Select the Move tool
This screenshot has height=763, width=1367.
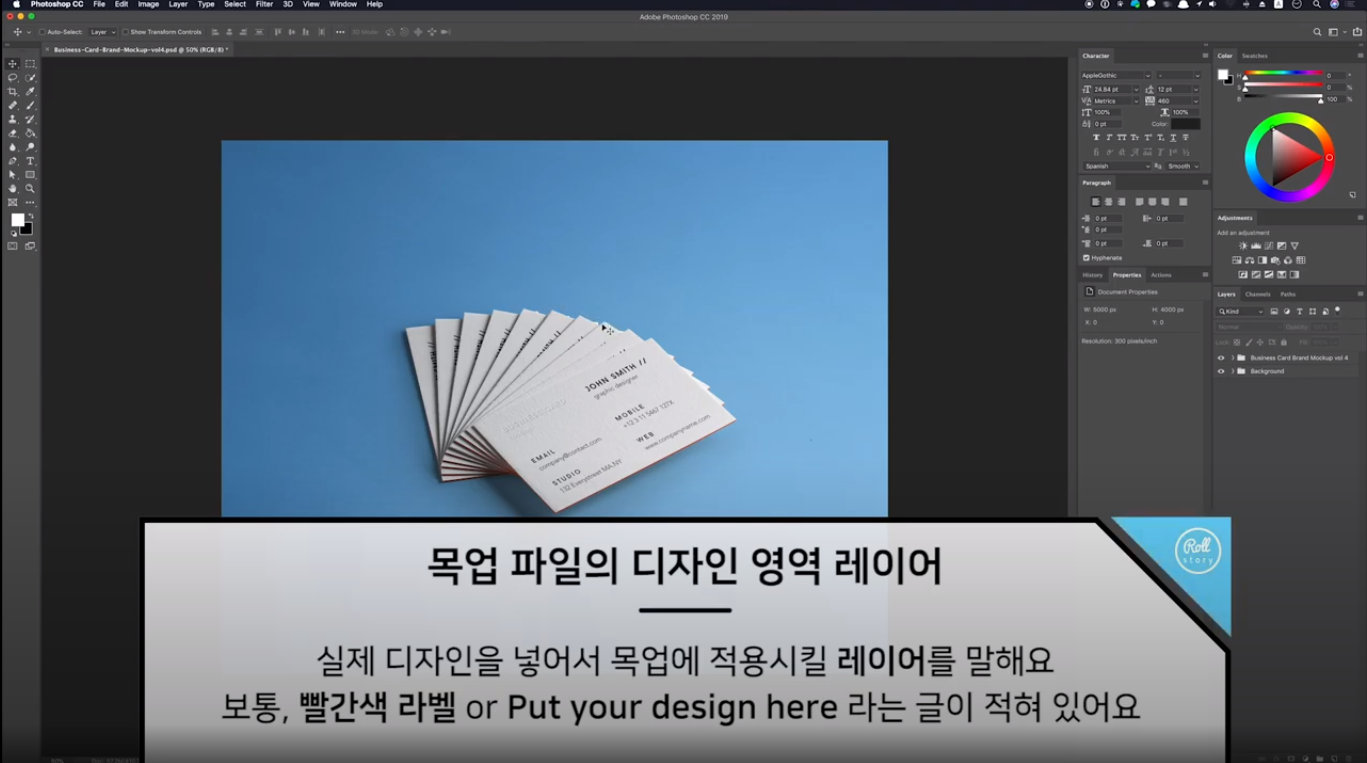pos(13,64)
